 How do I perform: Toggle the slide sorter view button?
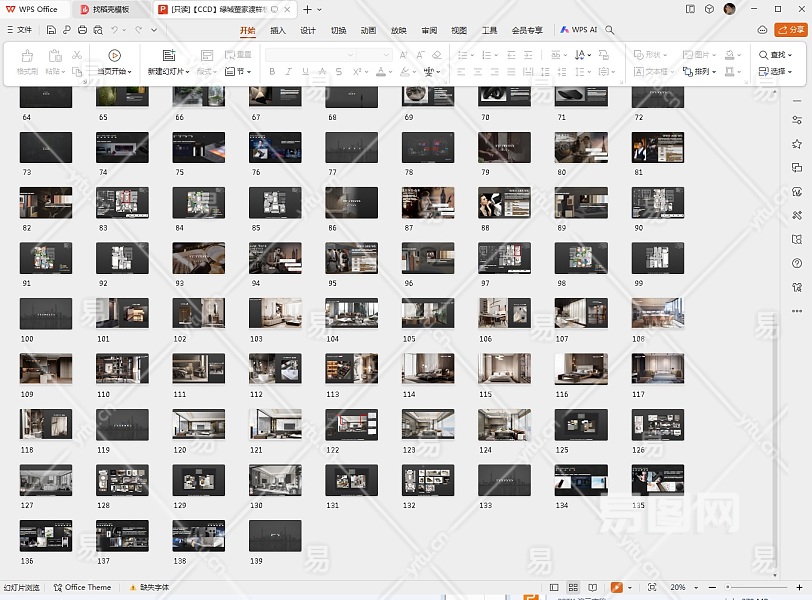[573, 588]
